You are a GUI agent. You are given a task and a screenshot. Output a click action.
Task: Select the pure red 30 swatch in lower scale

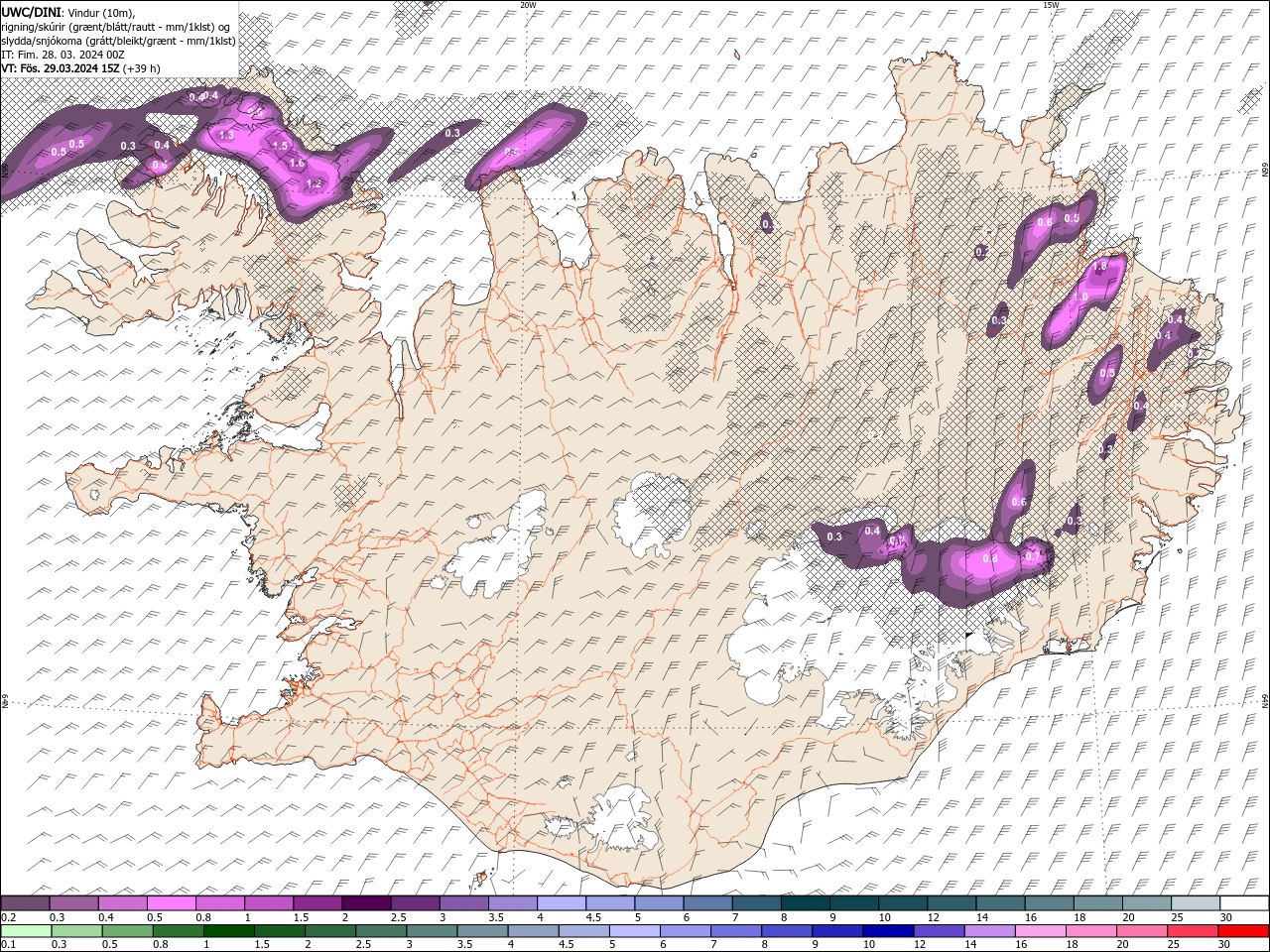pyautogui.click(x=1242, y=931)
